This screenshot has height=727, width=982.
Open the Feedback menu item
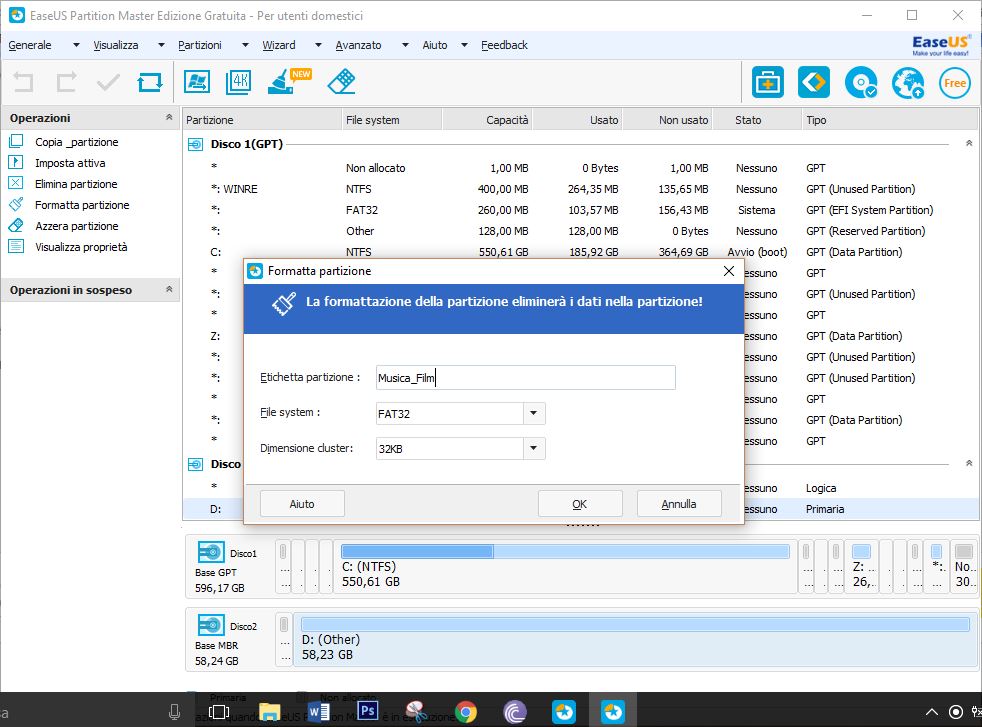(504, 45)
